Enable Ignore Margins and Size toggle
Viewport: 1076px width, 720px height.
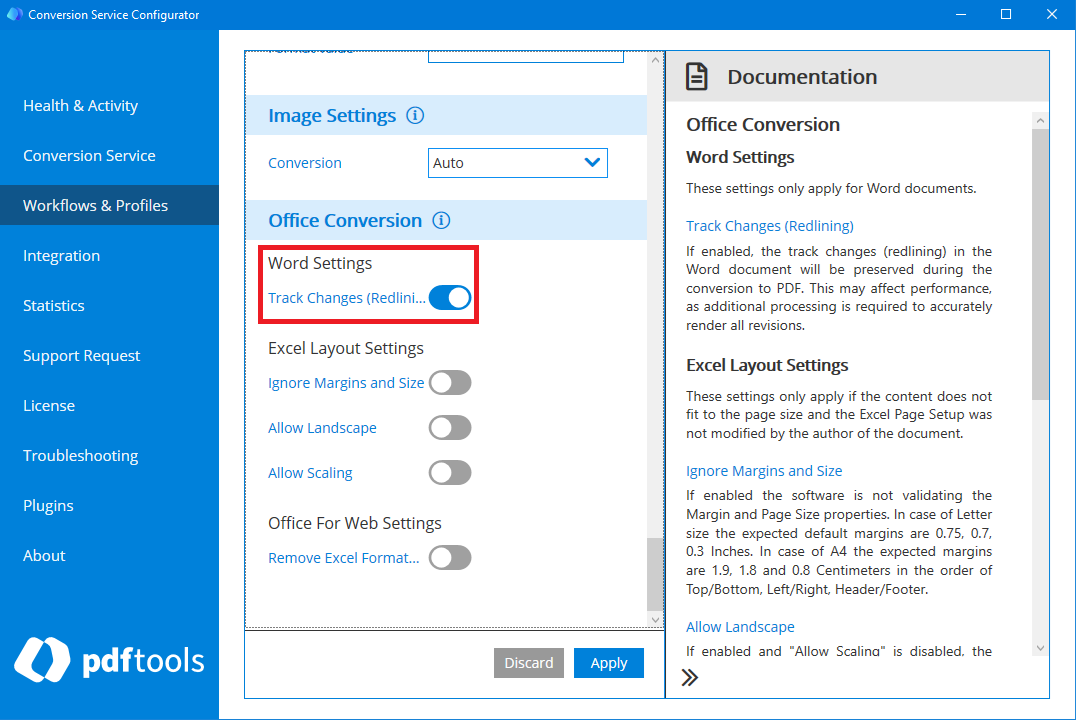tap(450, 383)
